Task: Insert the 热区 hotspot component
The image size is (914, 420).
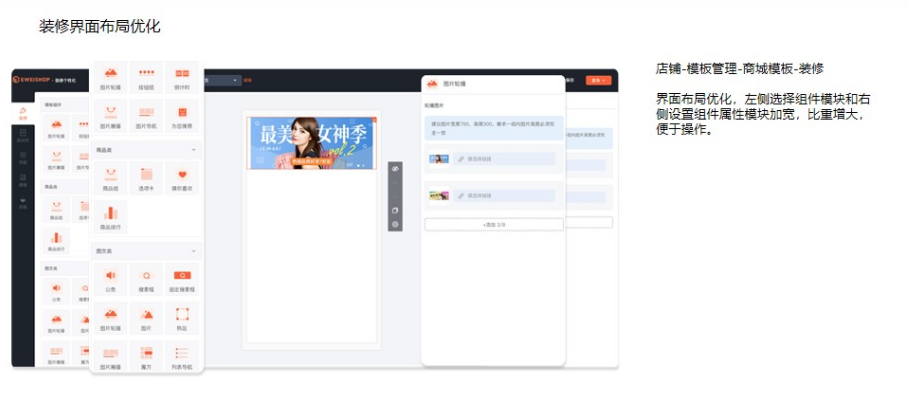Action: [182, 319]
